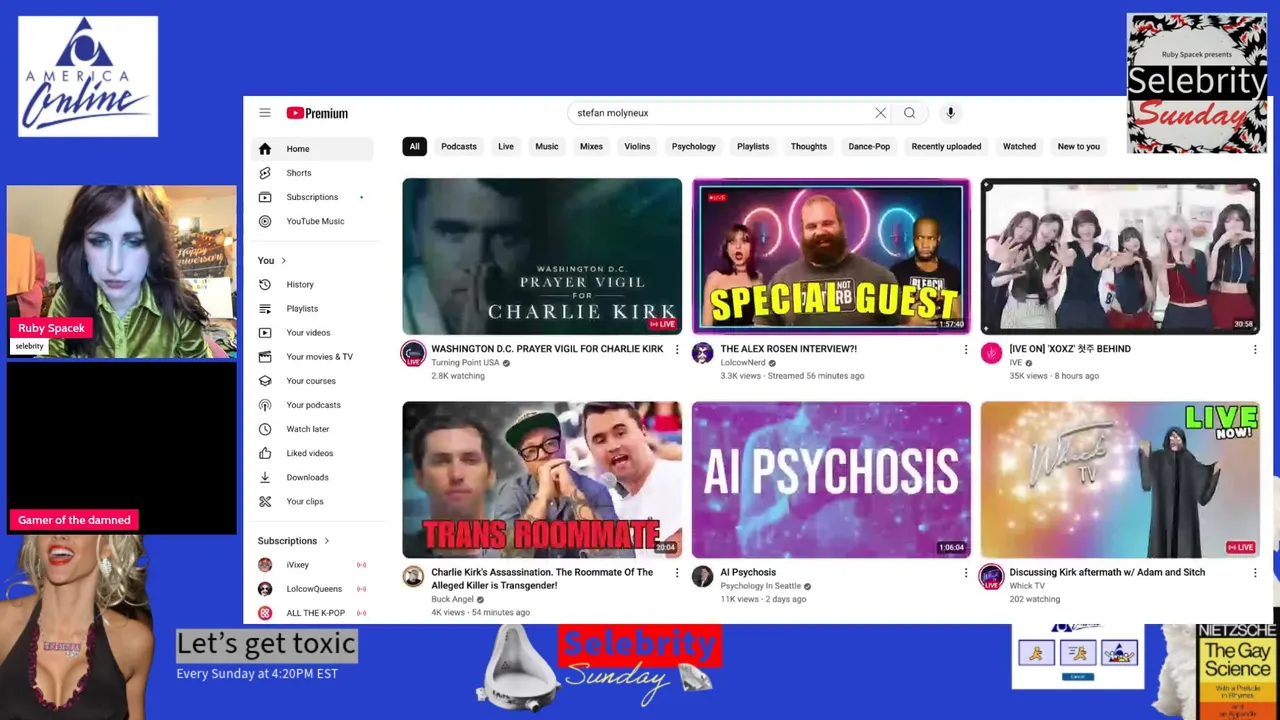This screenshot has height=720, width=1280.
Task: Open more options for AI Psychosis video
Action: click(x=966, y=573)
